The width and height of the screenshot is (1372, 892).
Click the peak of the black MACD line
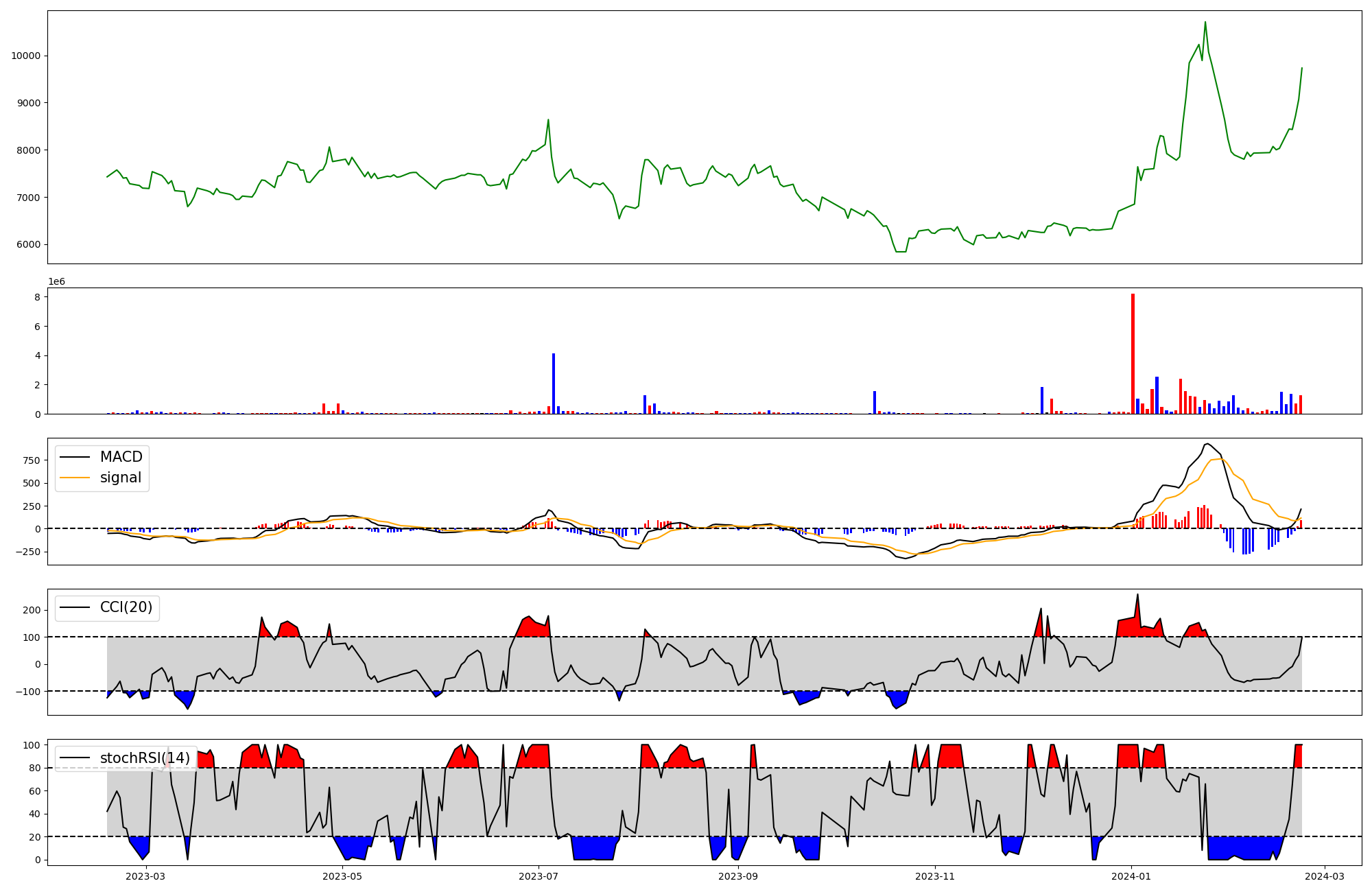click(x=1207, y=443)
